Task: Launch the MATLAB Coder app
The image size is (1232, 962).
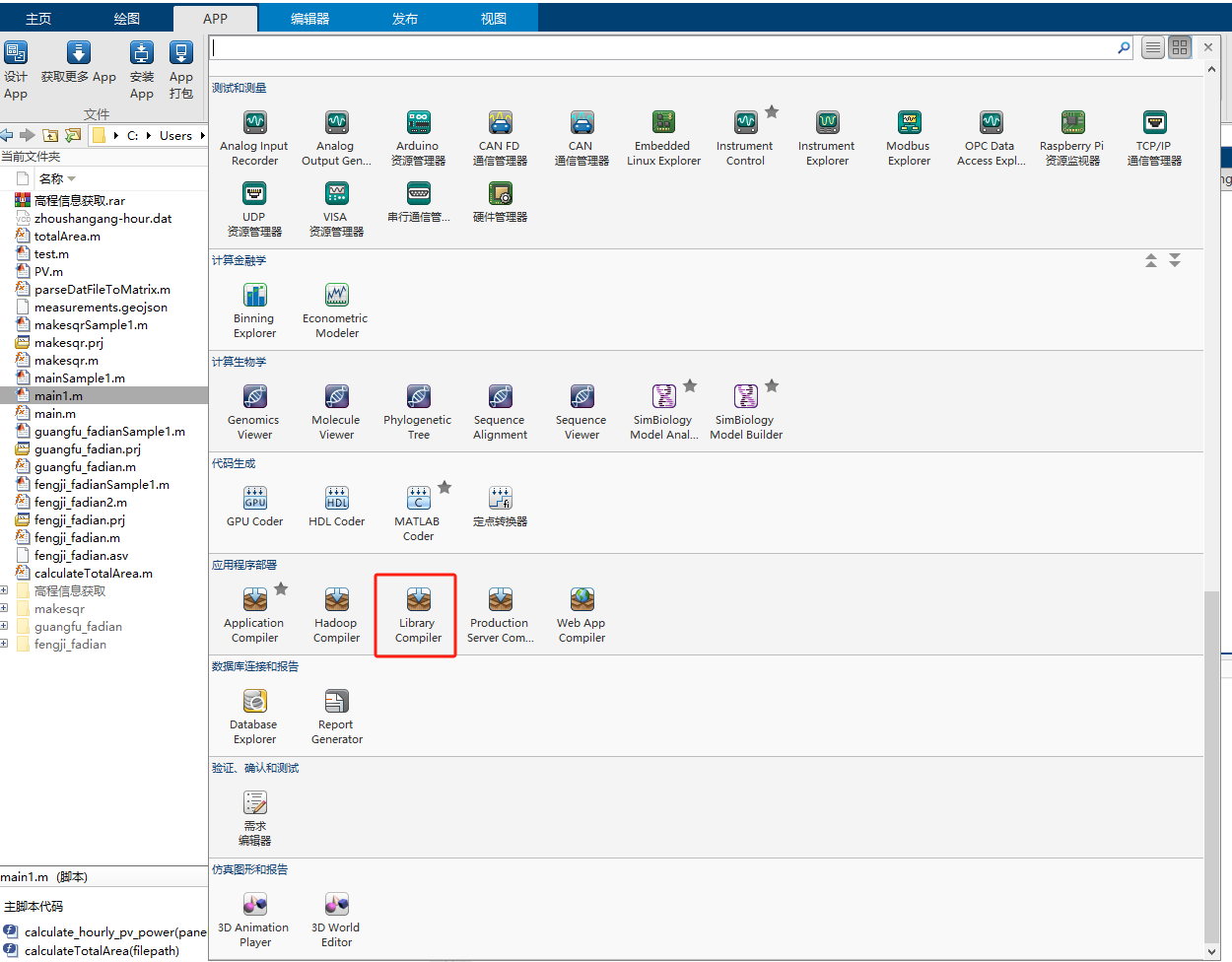Action: 418,513
